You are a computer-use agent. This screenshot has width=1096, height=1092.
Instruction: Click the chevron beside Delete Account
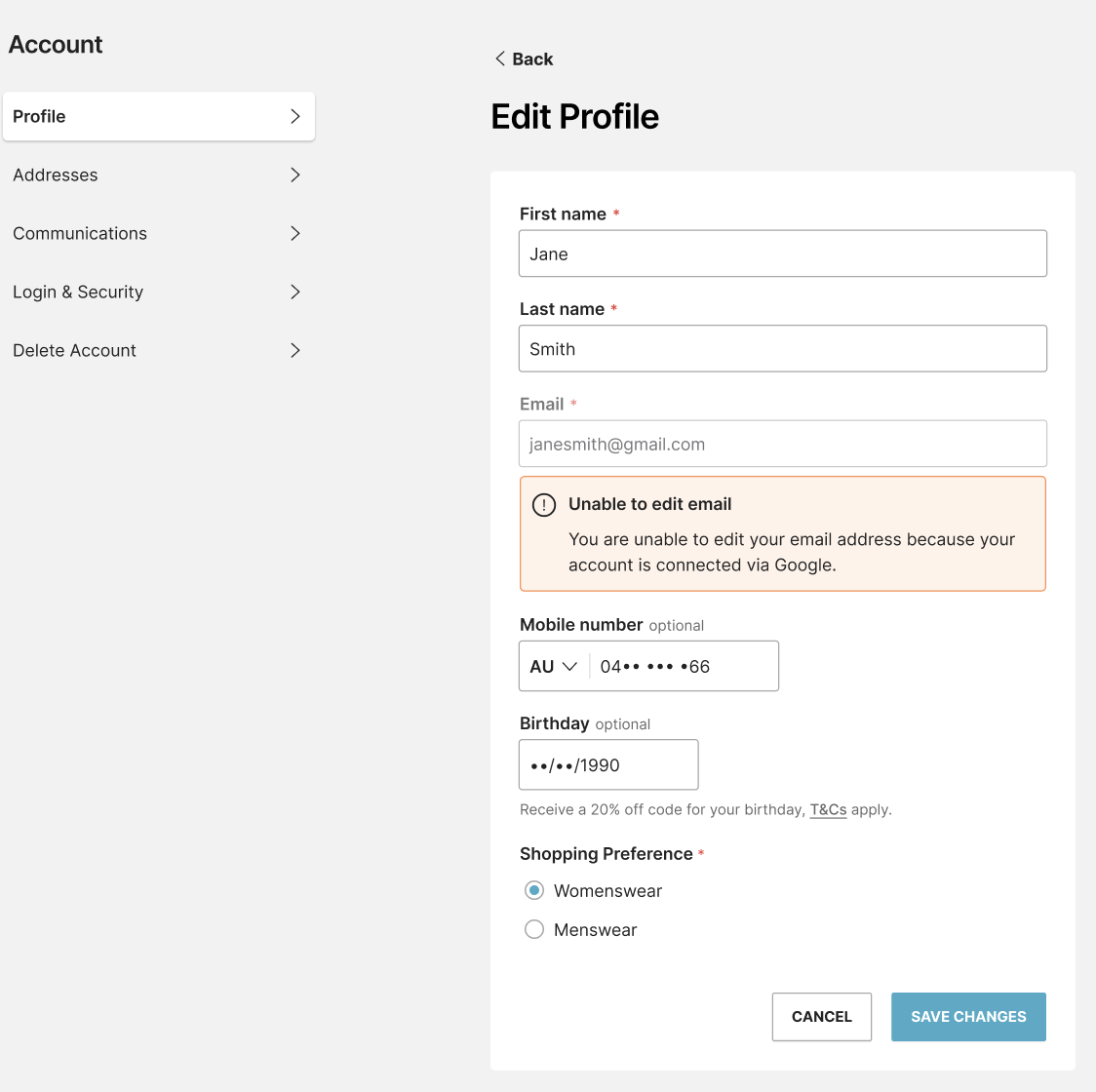[295, 350]
